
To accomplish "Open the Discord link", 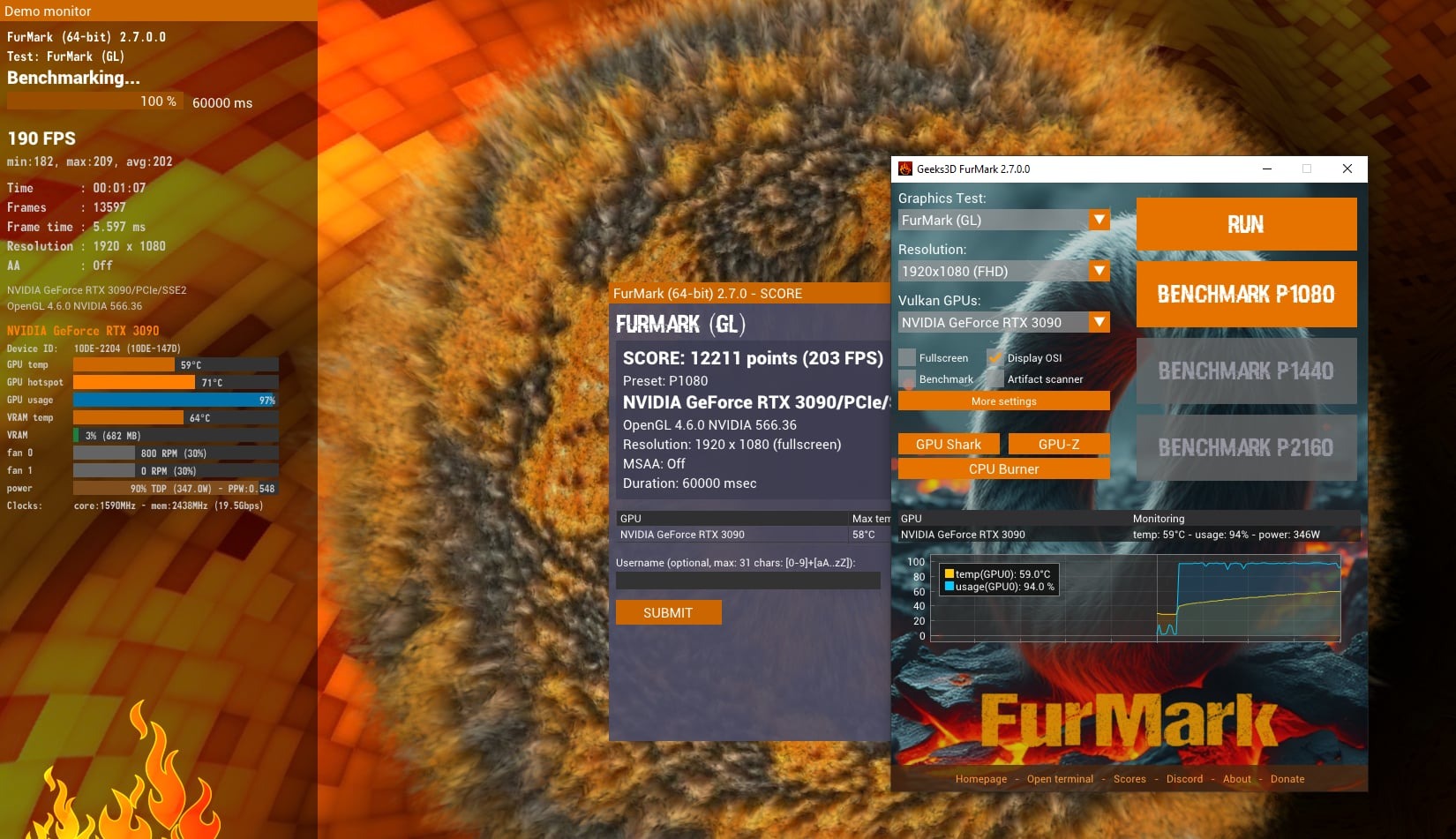I will point(1184,779).
